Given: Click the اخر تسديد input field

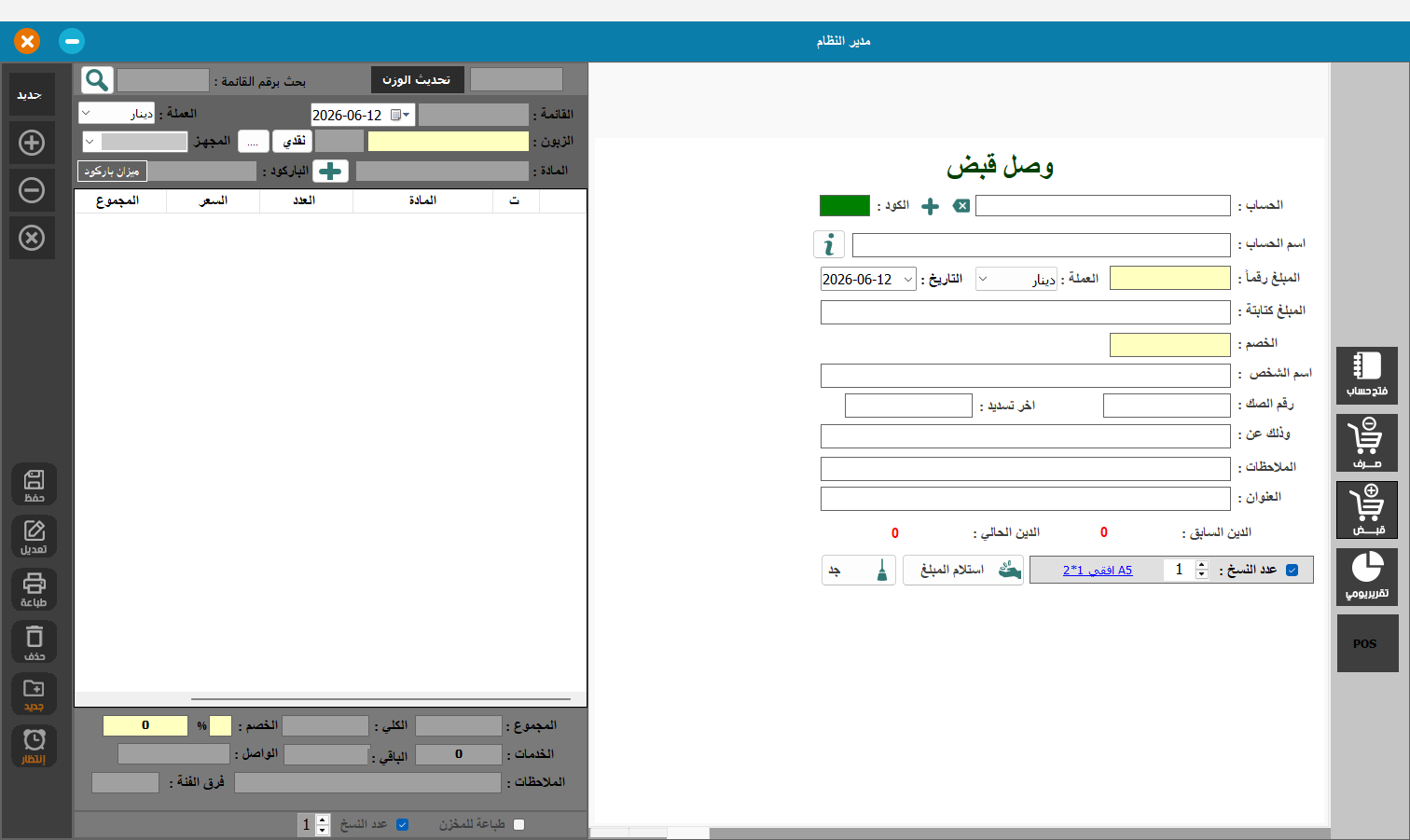Looking at the screenshot, I should [x=908, y=406].
